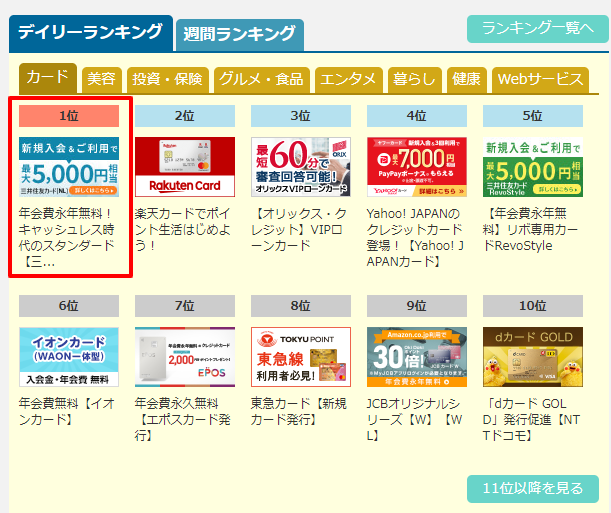Open the オリックスVIPローンカード banner

pos(301,167)
